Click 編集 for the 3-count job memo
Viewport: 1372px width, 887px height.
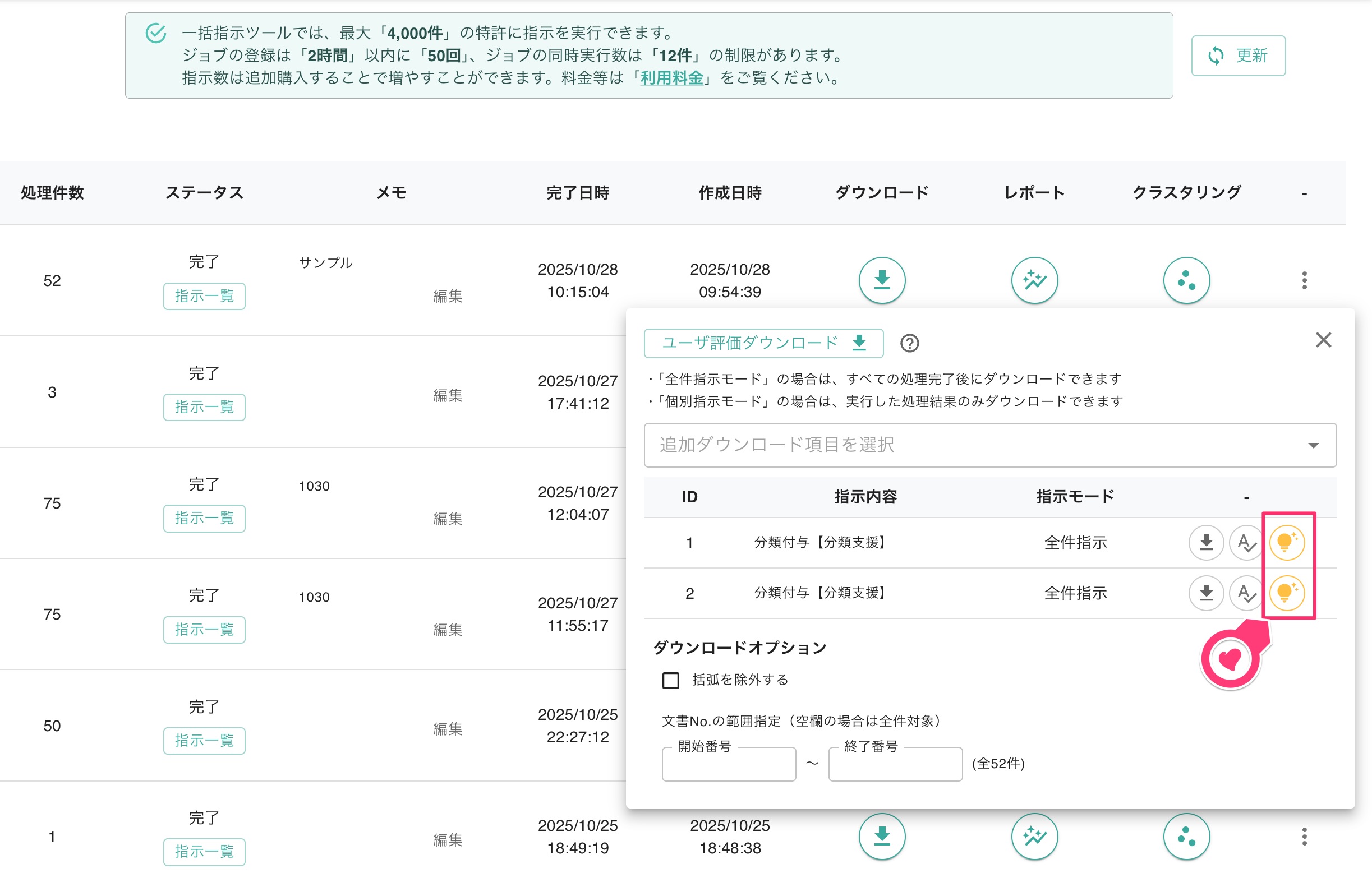[448, 395]
